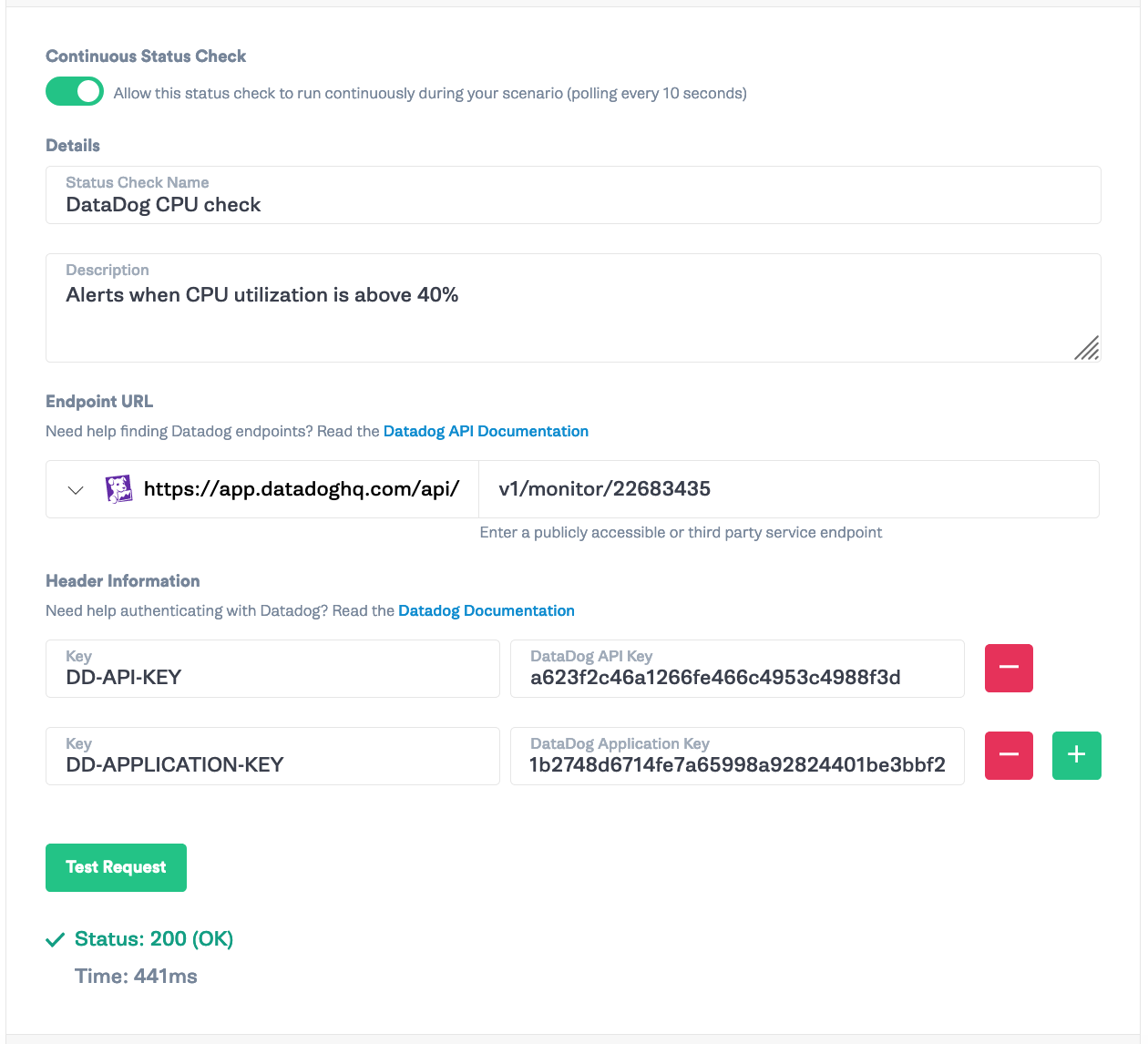Switch off continuous polling every 10 seconds
The height and width of the screenshot is (1044, 1148).
pos(75,91)
